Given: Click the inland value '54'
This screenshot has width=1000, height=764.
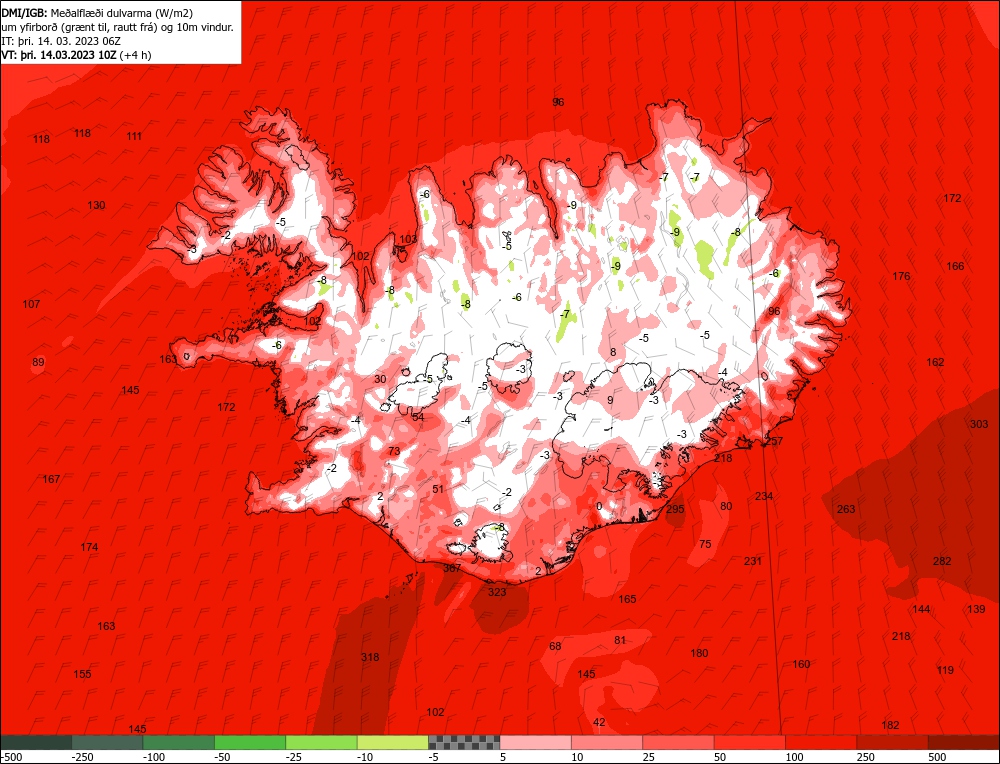Looking at the screenshot, I should coord(418,417).
